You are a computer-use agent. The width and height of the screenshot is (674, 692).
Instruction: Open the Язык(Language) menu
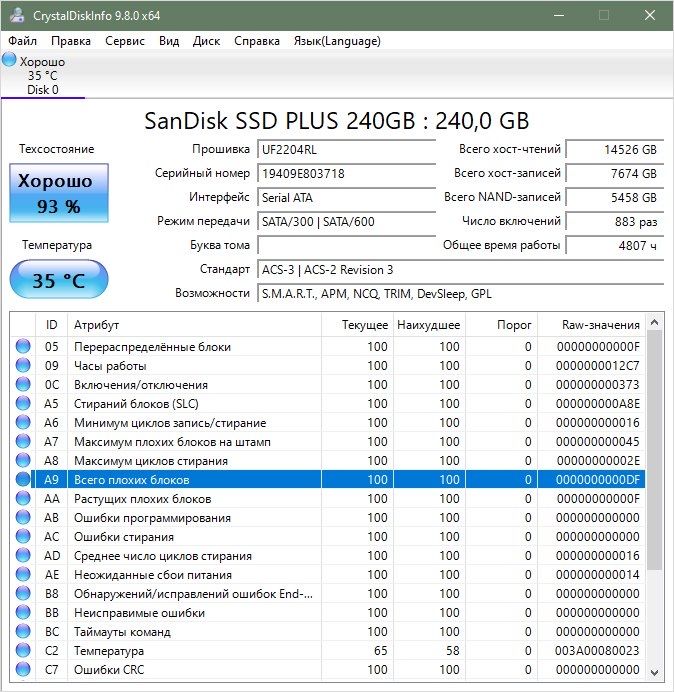coord(337,41)
